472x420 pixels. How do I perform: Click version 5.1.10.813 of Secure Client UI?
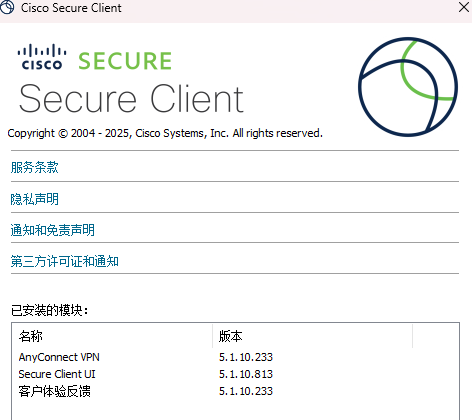click(246, 374)
